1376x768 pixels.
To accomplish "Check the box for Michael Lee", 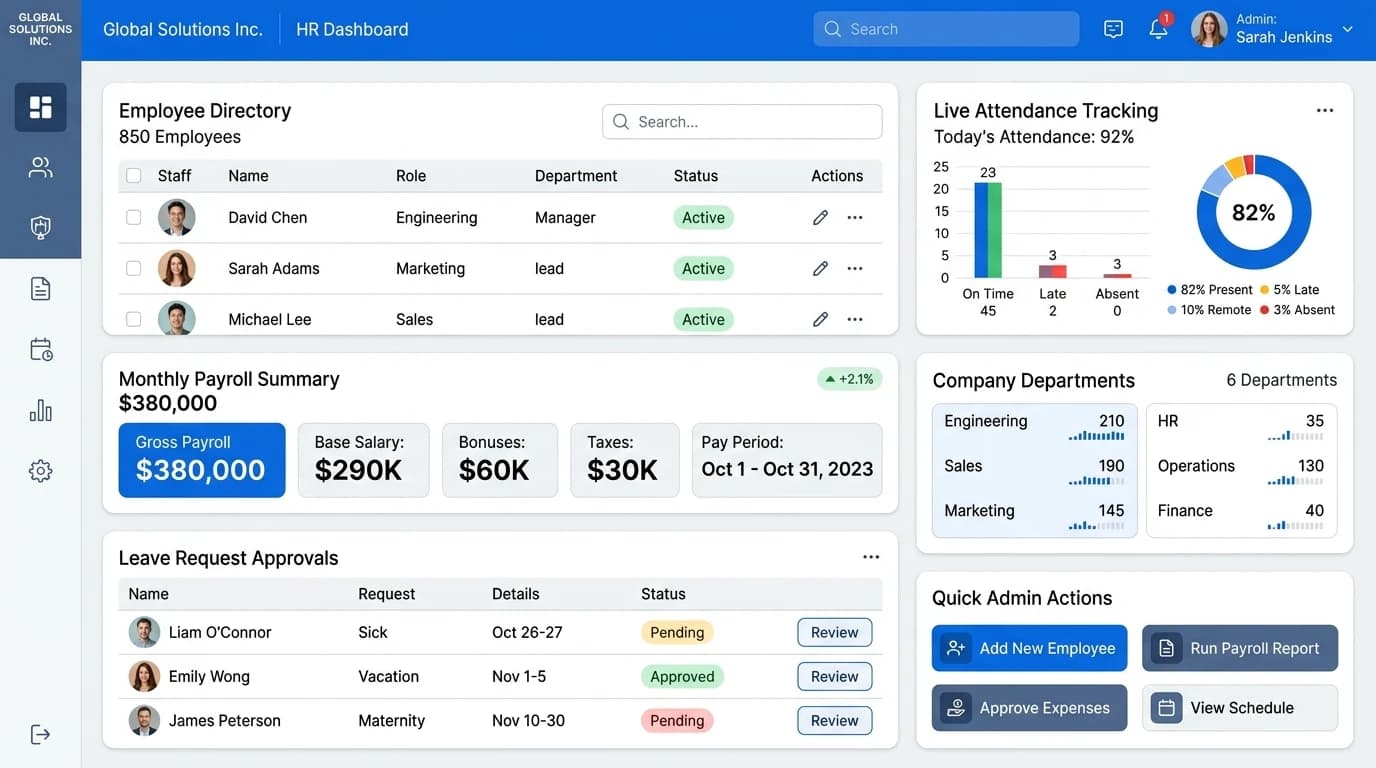I will (134, 320).
